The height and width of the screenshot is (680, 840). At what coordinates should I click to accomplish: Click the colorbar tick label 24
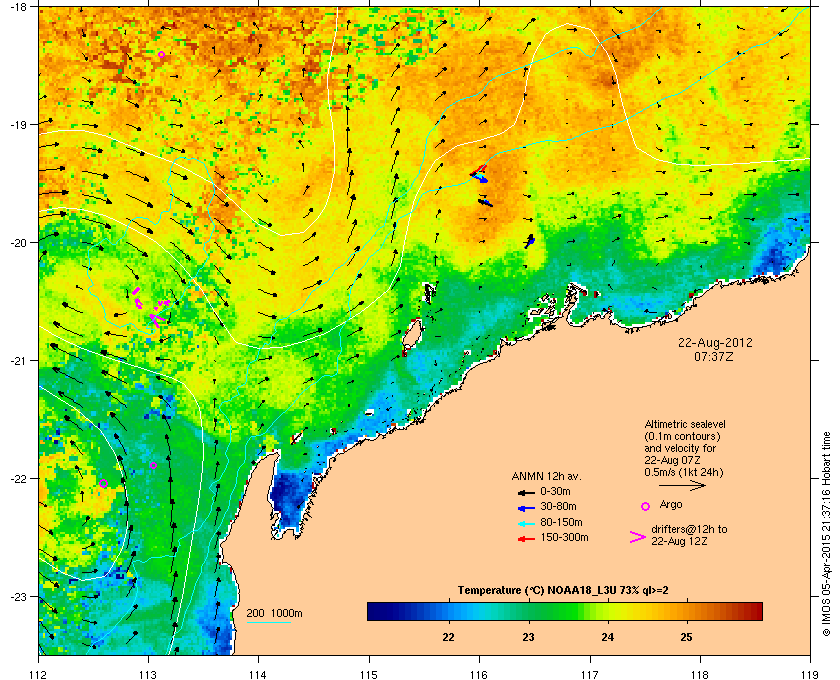[x=608, y=637]
